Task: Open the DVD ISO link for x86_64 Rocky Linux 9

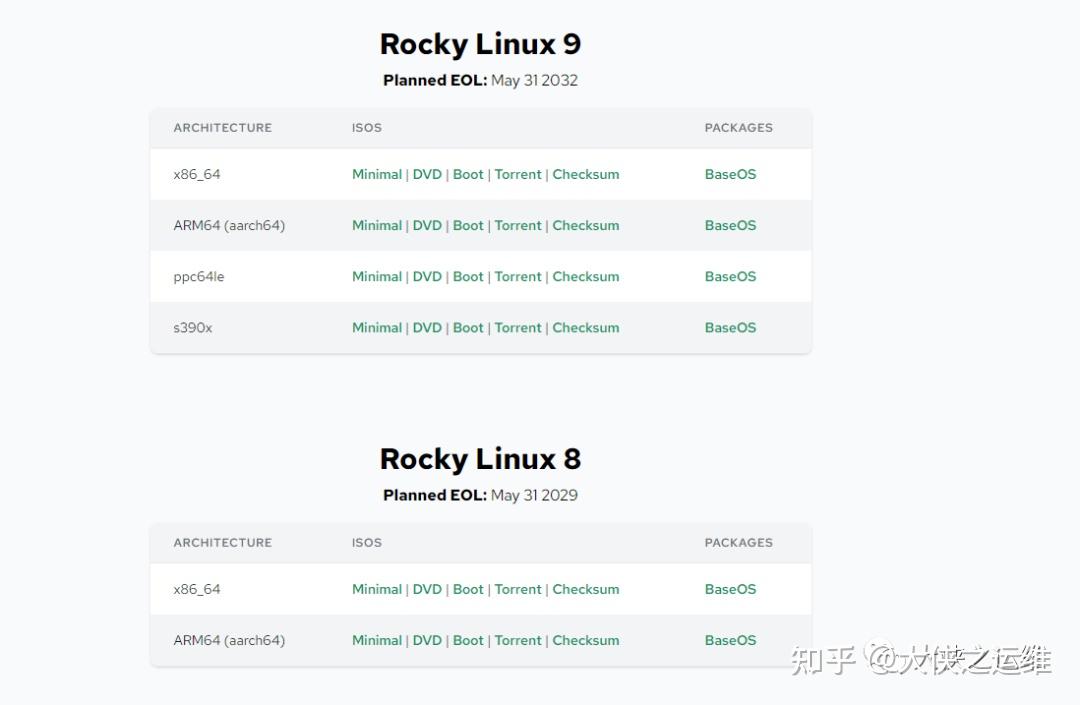Action: pyautogui.click(x=427, y=174)
